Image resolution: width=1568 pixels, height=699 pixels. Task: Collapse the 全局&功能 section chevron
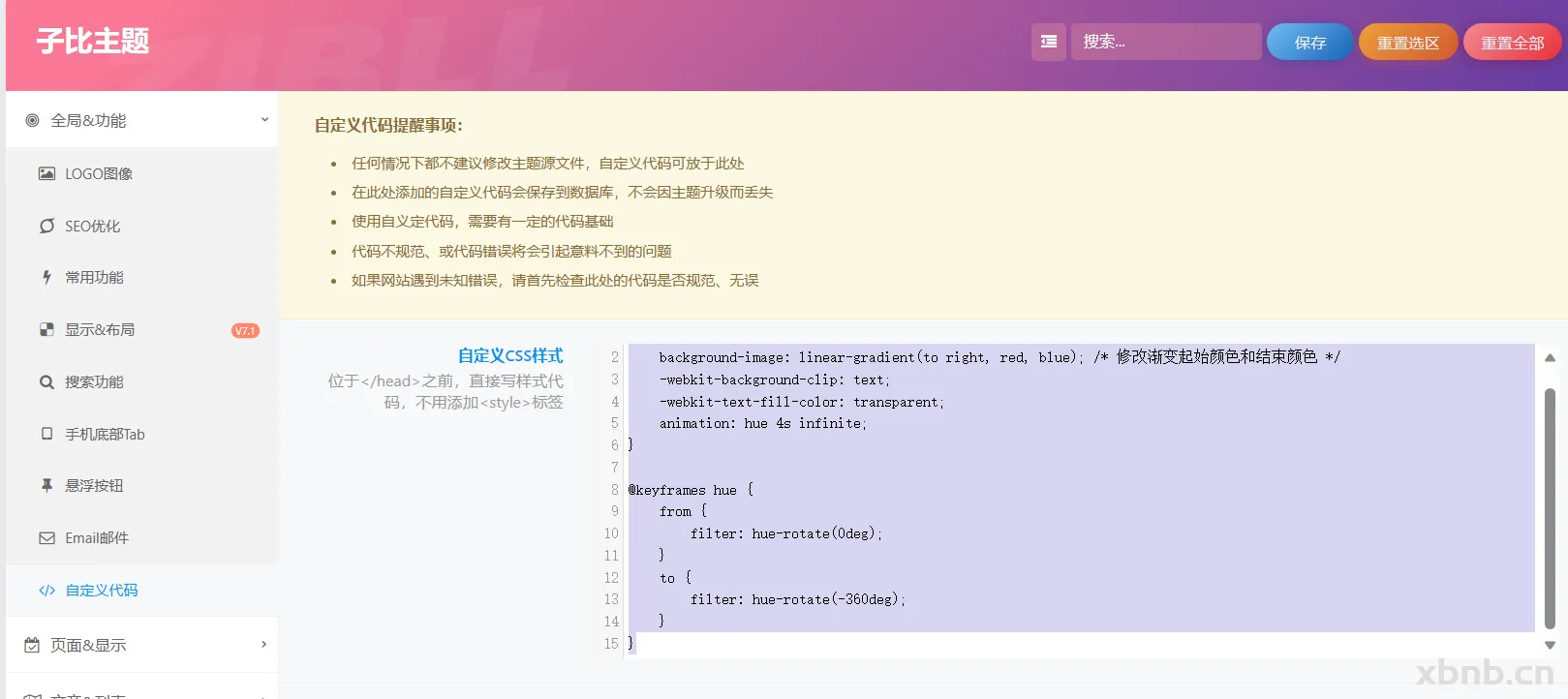tap(264, 120)
